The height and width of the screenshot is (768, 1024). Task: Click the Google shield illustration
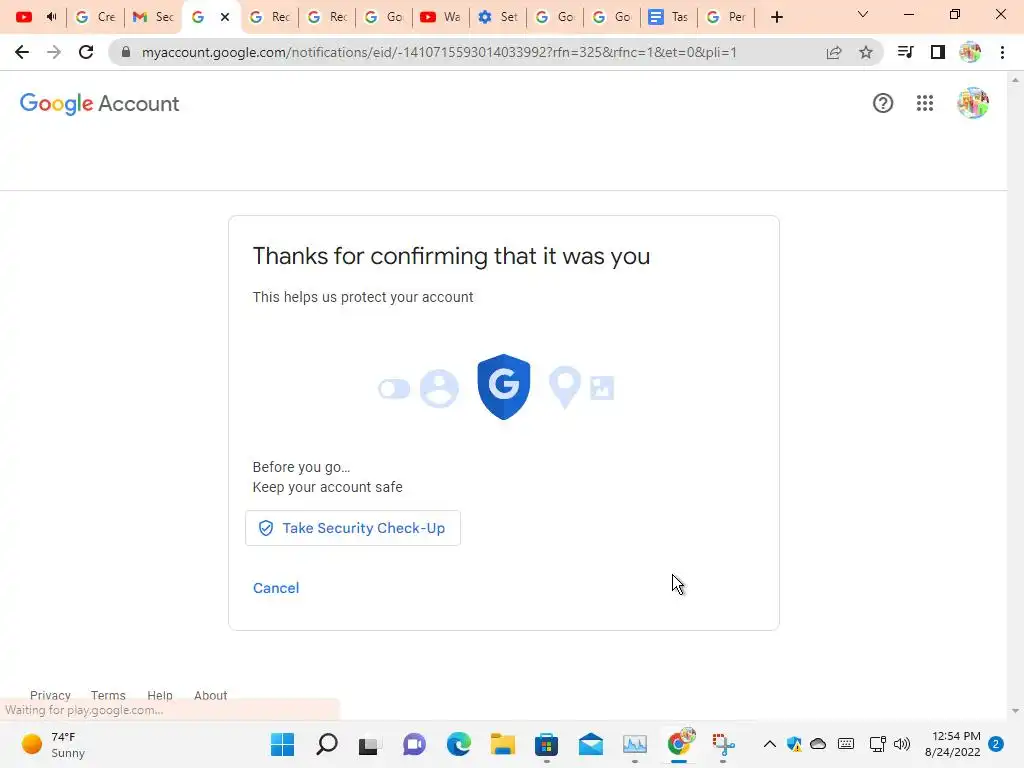click(x=504, y=387)
